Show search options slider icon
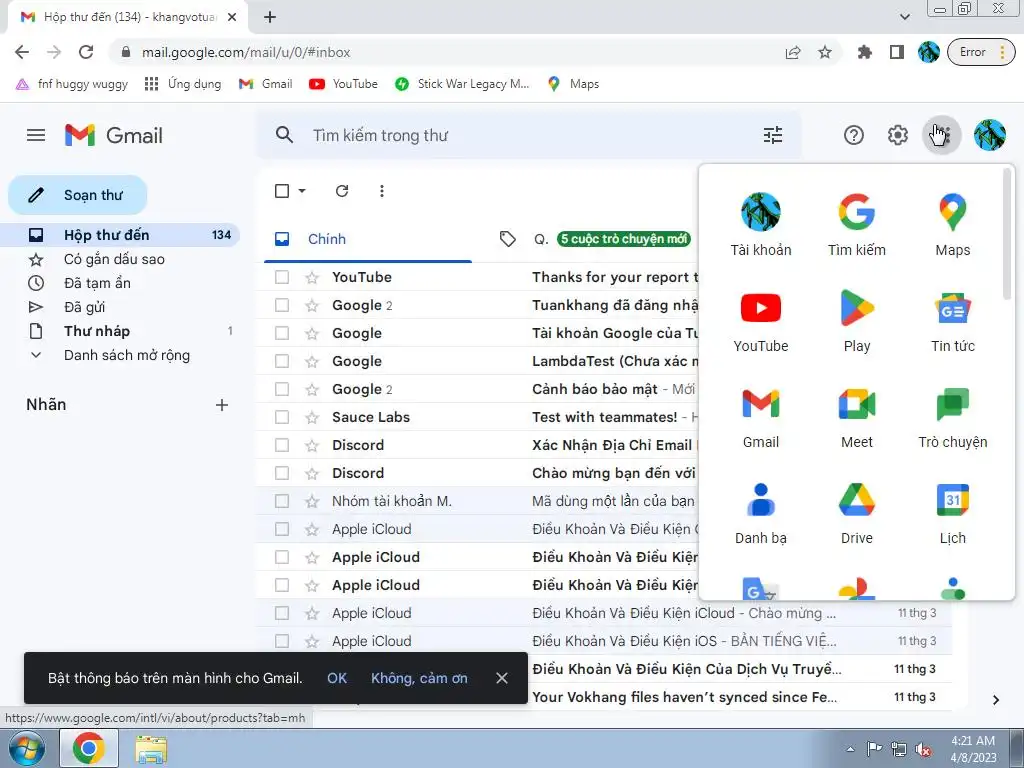 point(773,135)
